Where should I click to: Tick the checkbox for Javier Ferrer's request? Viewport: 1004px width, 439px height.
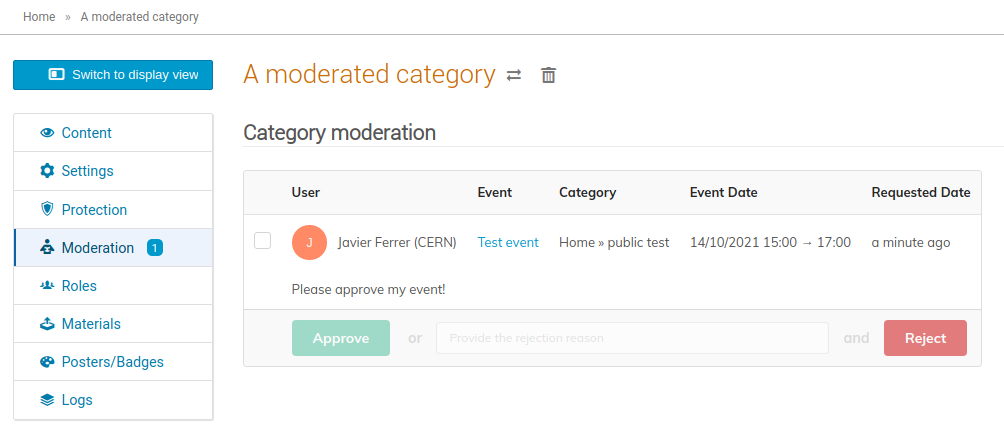(x=263, y=241)
